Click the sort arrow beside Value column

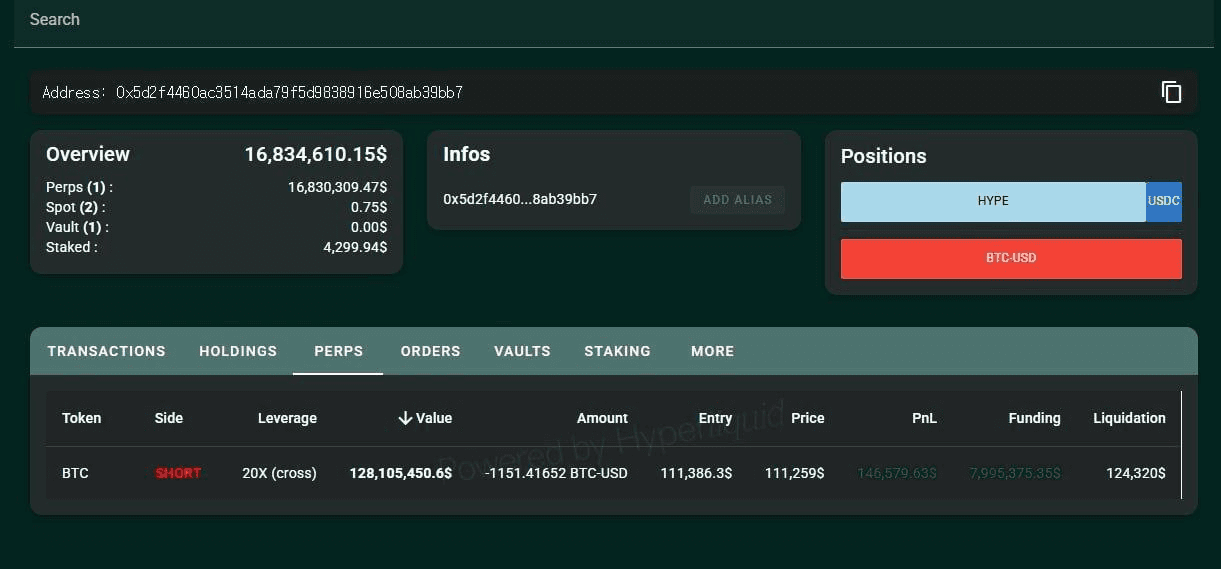[405, 418]
